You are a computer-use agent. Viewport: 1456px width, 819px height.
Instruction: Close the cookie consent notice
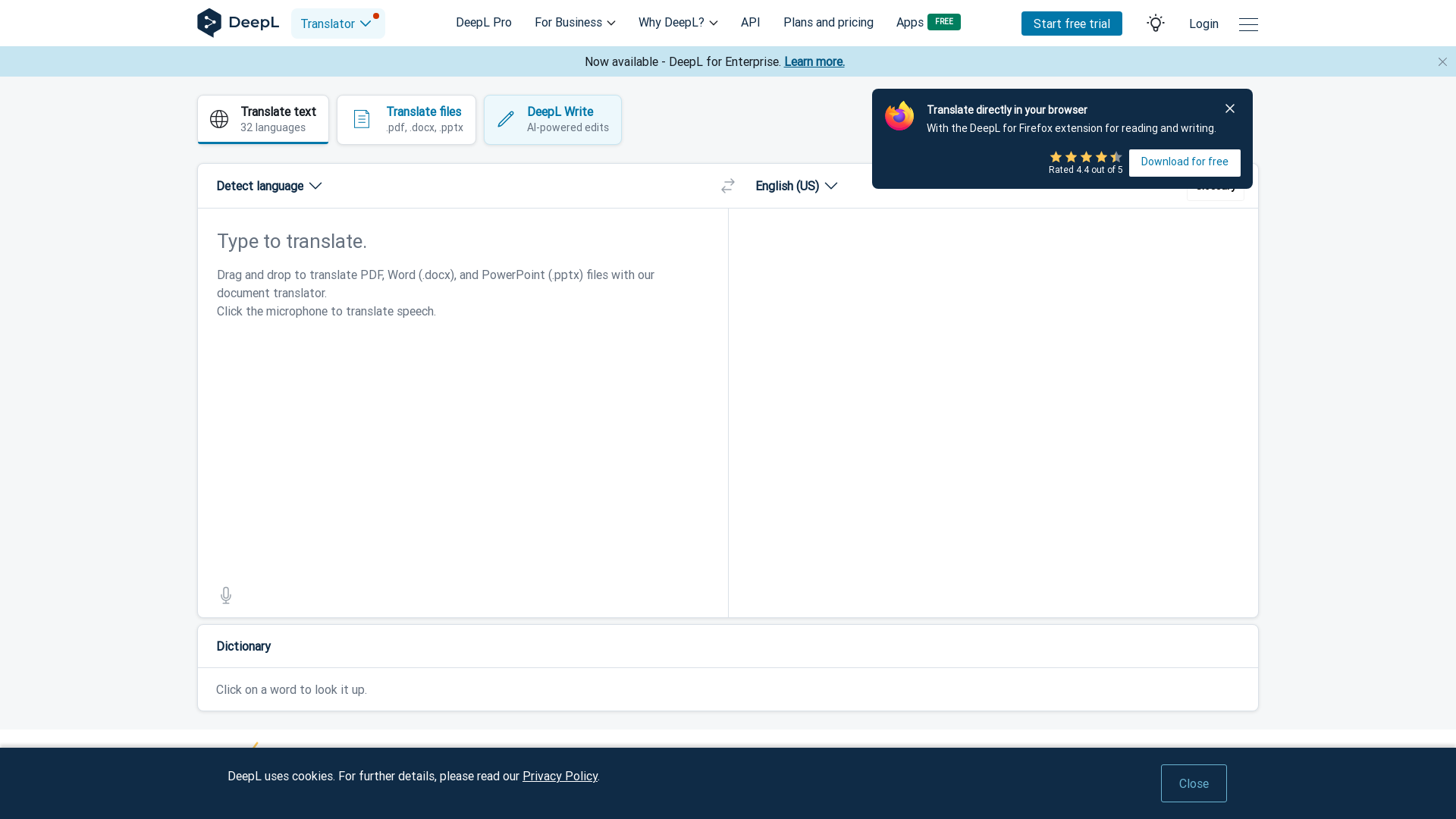pos(1193,783)
